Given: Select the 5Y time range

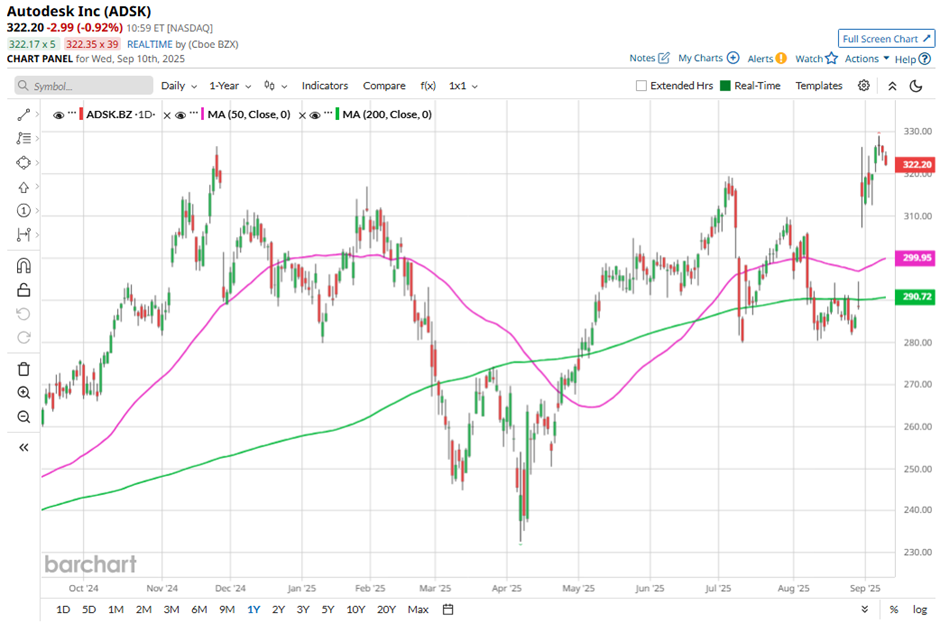Looking at the screenshot, I should point(327,609).
